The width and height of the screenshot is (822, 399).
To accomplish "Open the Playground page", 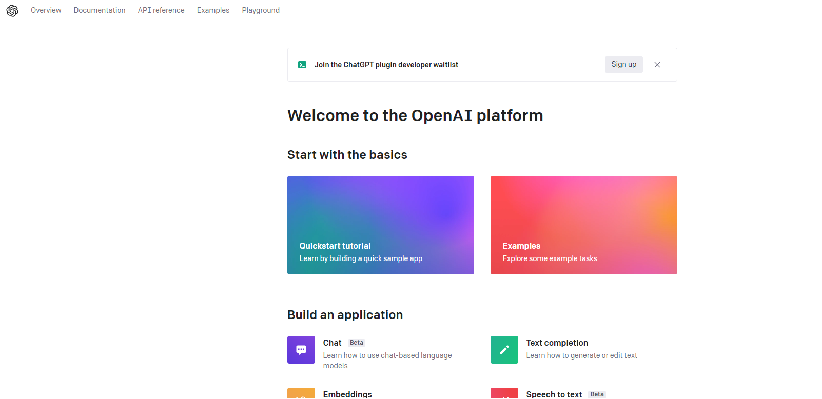I will [x=261, y=10].
